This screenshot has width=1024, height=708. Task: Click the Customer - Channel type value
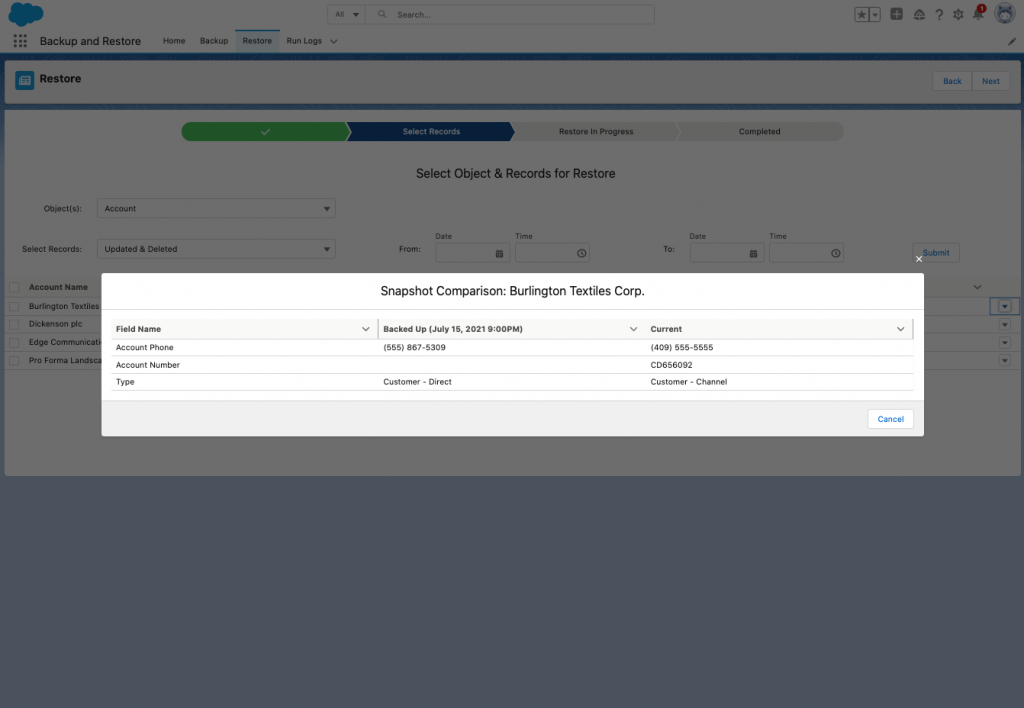(x=688, y=382)
